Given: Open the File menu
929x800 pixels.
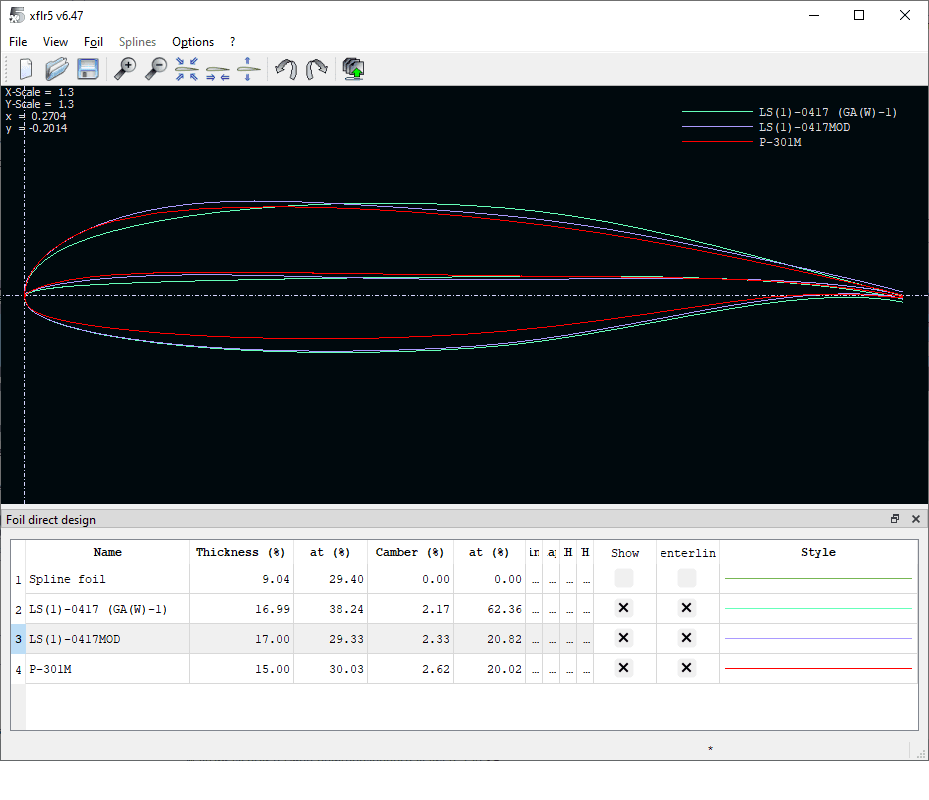Looking at the screenshot, I should [x=18, y=42].
